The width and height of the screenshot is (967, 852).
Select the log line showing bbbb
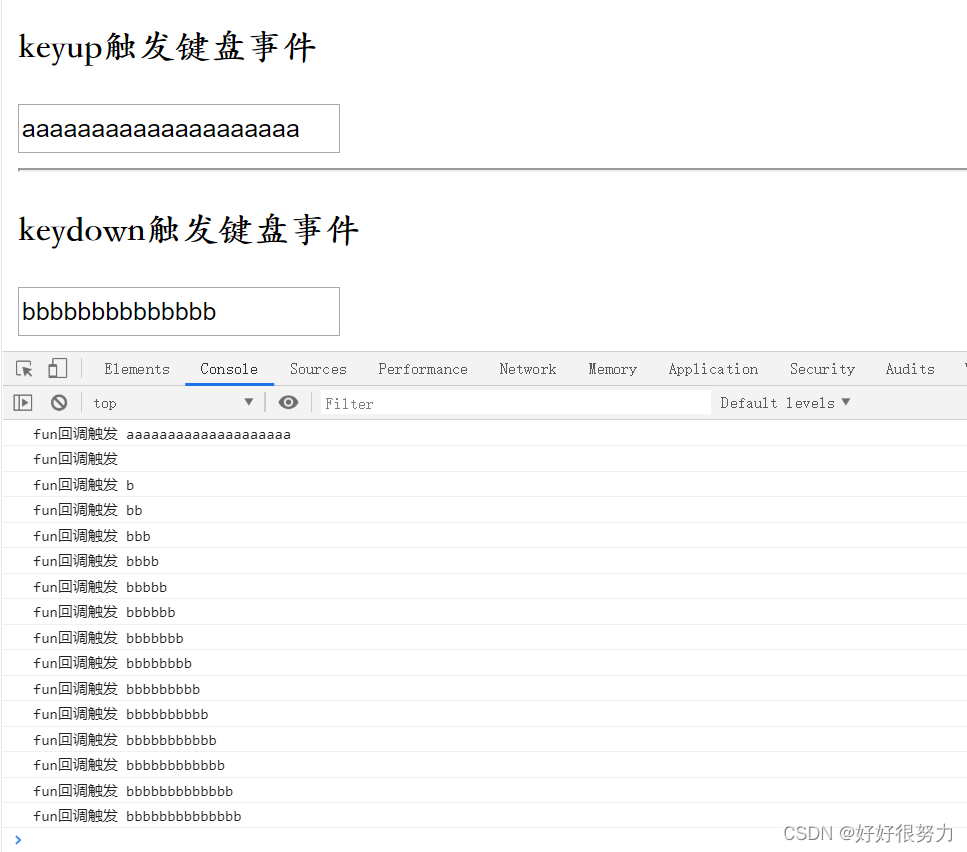coord(485,561)
